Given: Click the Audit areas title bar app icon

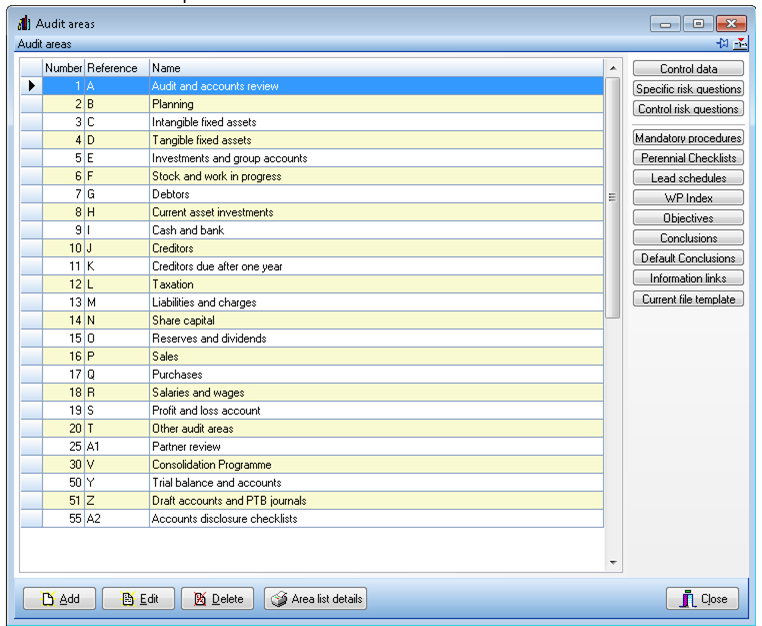Looking at the screenshot, I should [24, 23].
